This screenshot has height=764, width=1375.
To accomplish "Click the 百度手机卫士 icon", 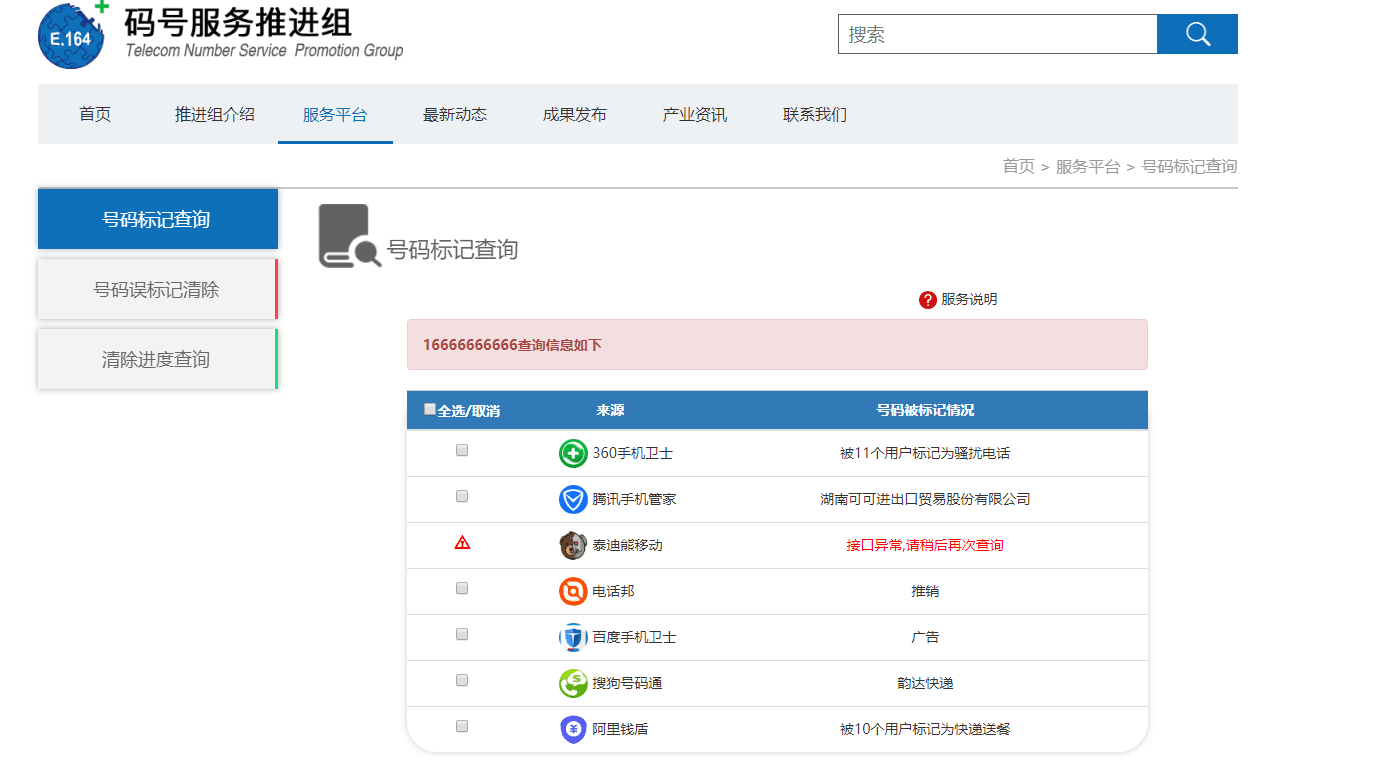I will [x=573, y=637].
